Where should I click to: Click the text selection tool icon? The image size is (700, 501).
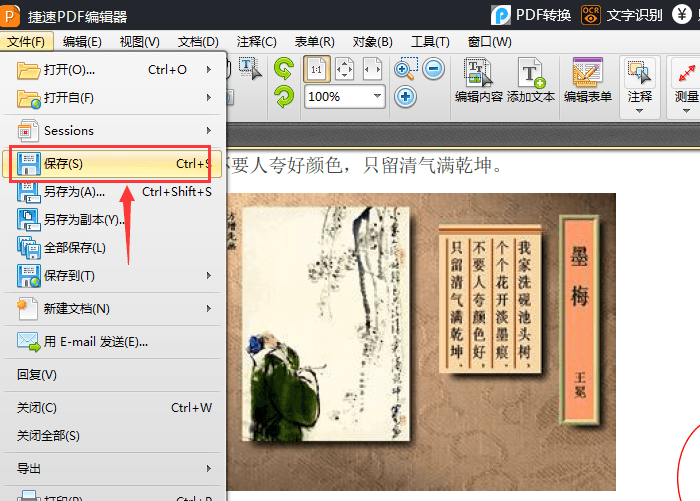click(x=250, y=69)
